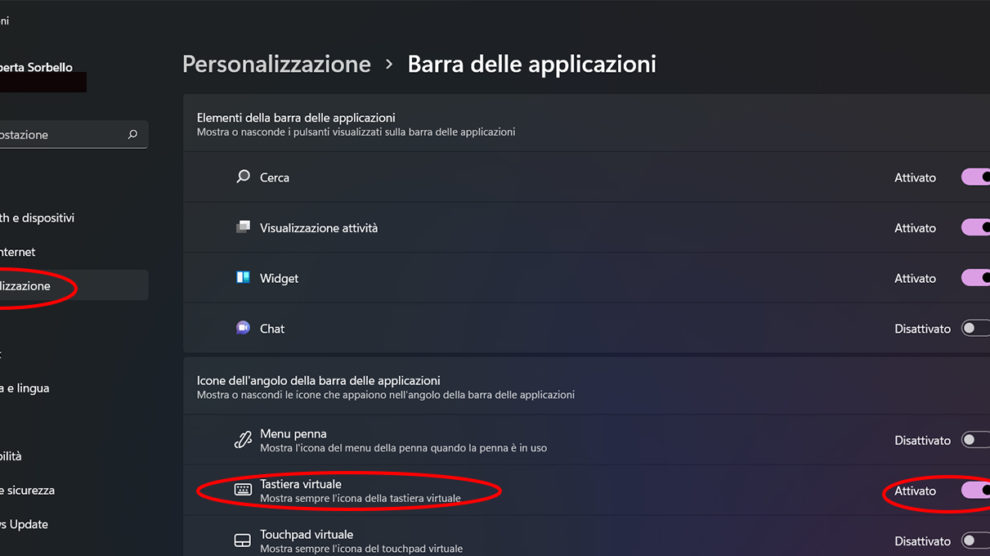
Task: Click the Sorbello user profile name
Action: tap(36, 67)
